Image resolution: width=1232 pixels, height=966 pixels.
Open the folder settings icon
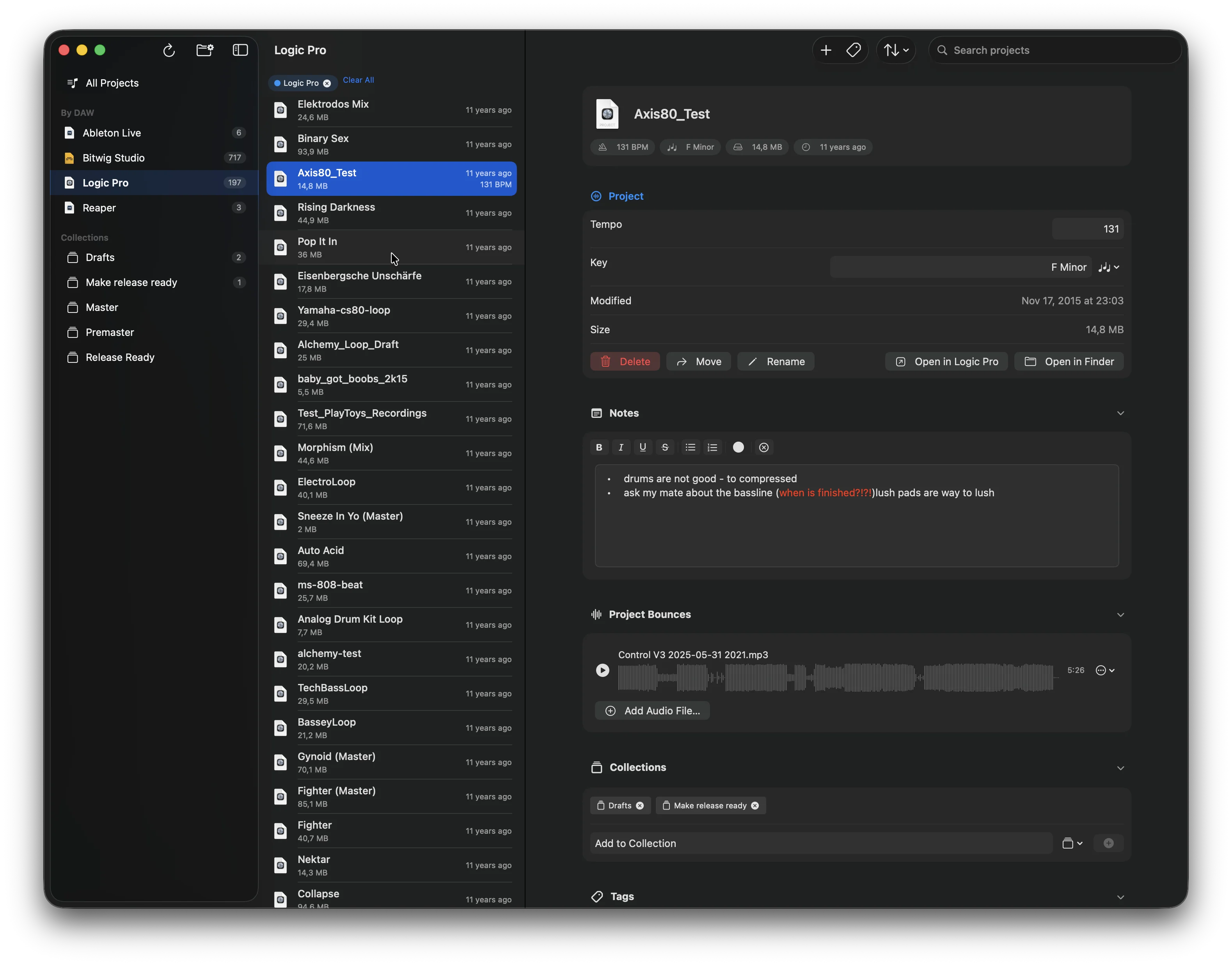coord(205,50)
